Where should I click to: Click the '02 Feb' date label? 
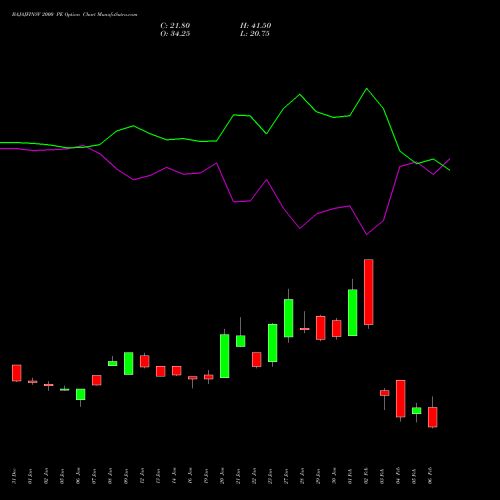pos(366,476)
